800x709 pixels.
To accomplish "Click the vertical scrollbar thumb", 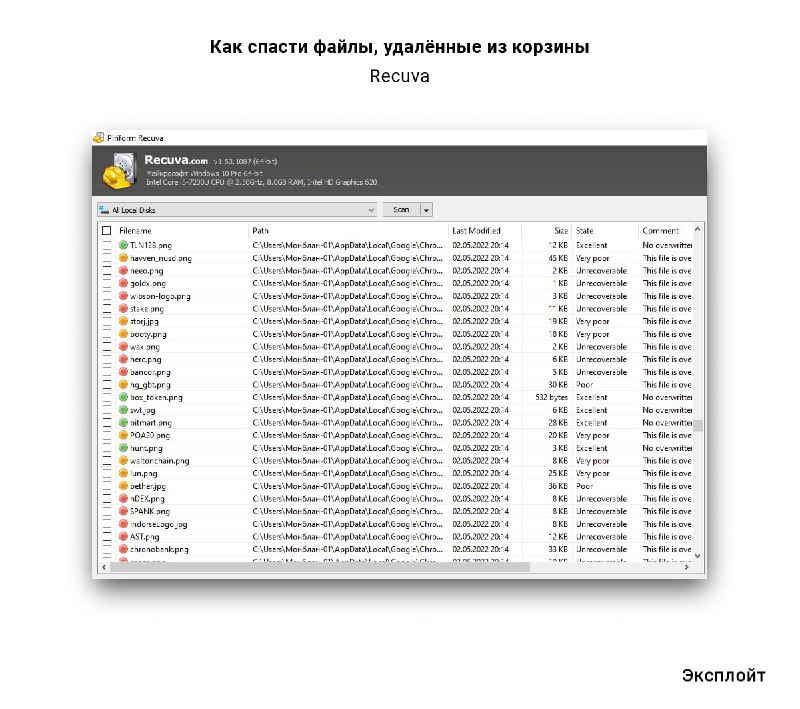I will point(698,426).
